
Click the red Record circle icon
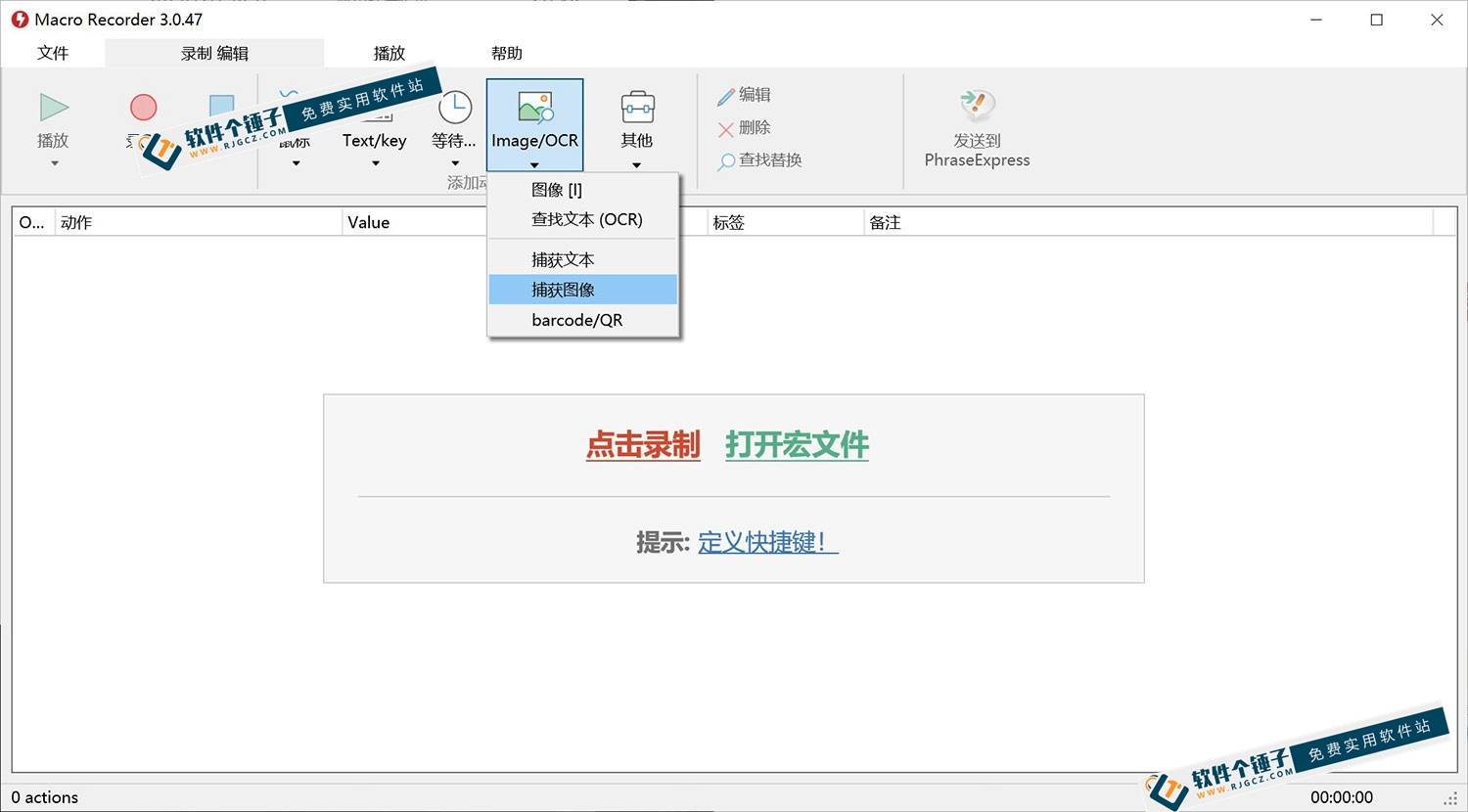click(x=144, y=107)
